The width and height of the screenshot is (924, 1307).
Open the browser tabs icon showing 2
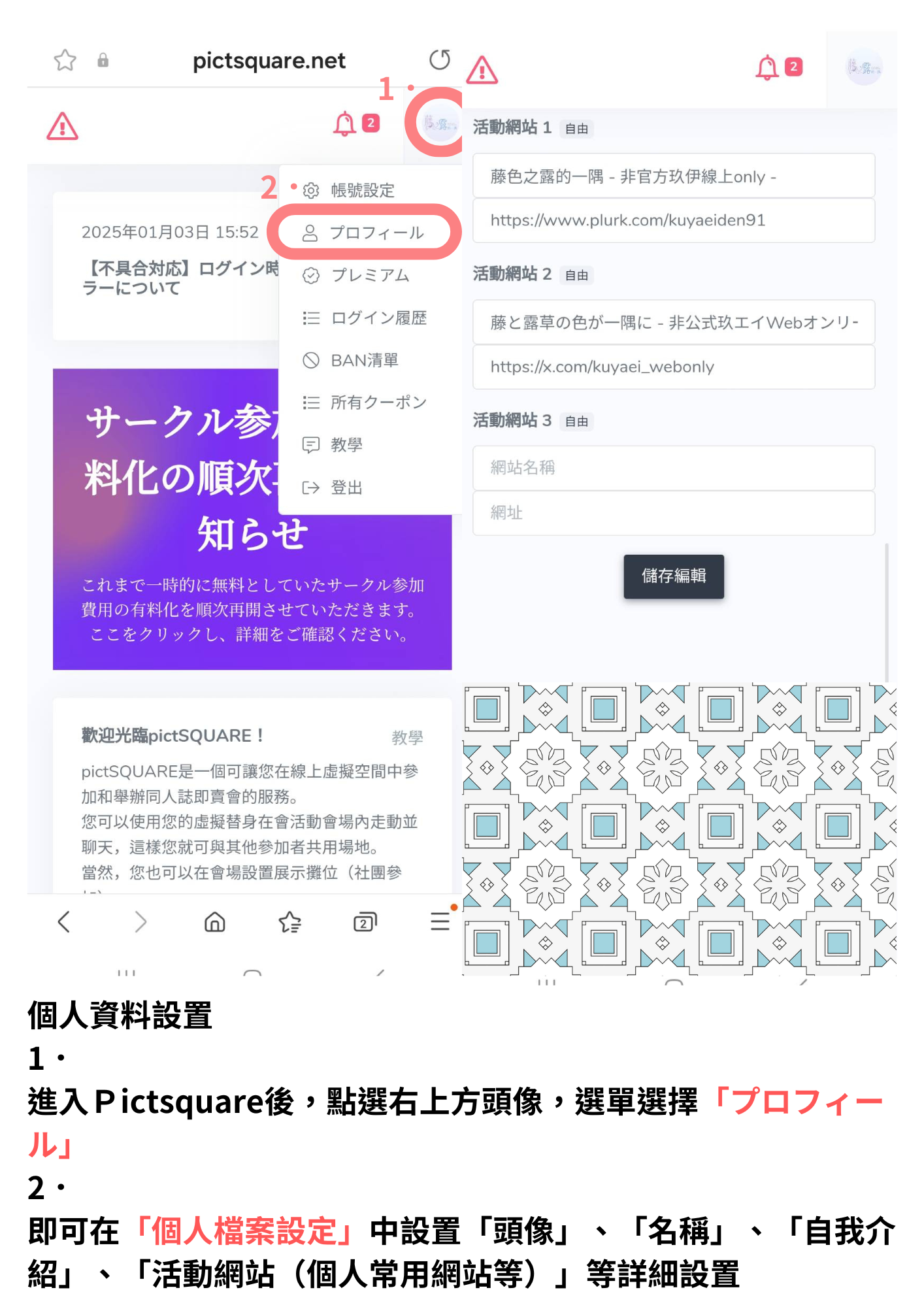pos(365,922)
